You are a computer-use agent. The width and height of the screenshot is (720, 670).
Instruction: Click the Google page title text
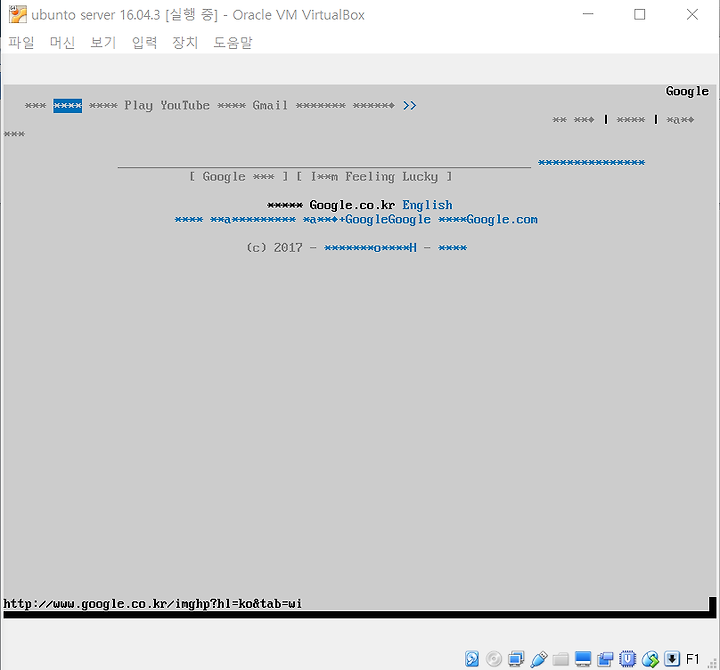687,91
